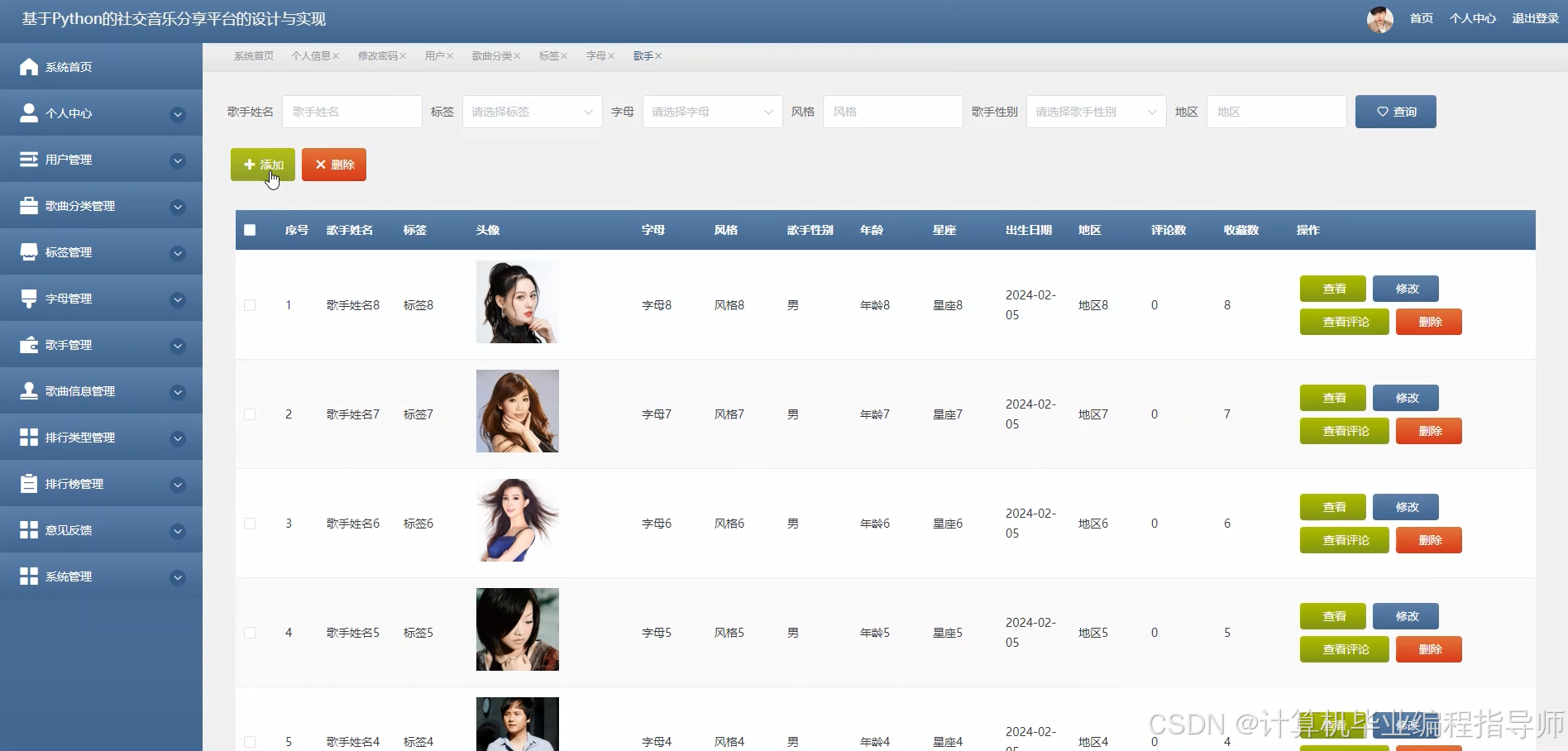
Task: Check the row checkbox for 歌手姓名7
Action: pos(250,414)
